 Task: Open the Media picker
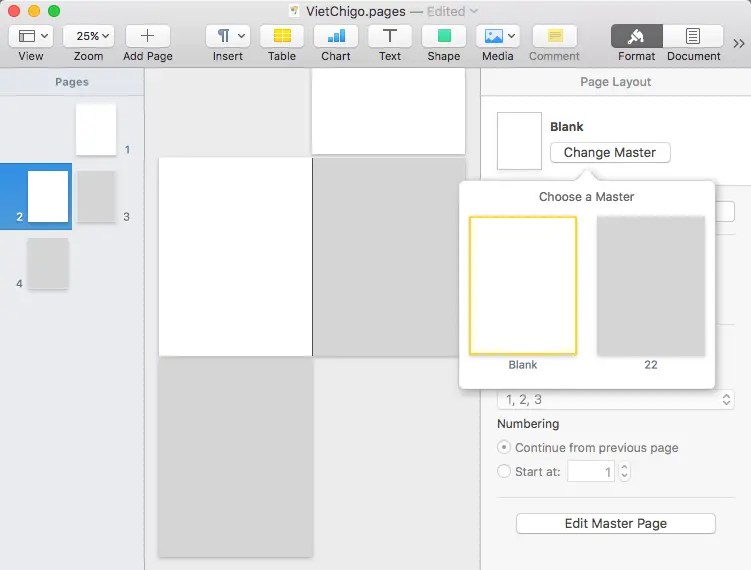(x=498, y=36)
